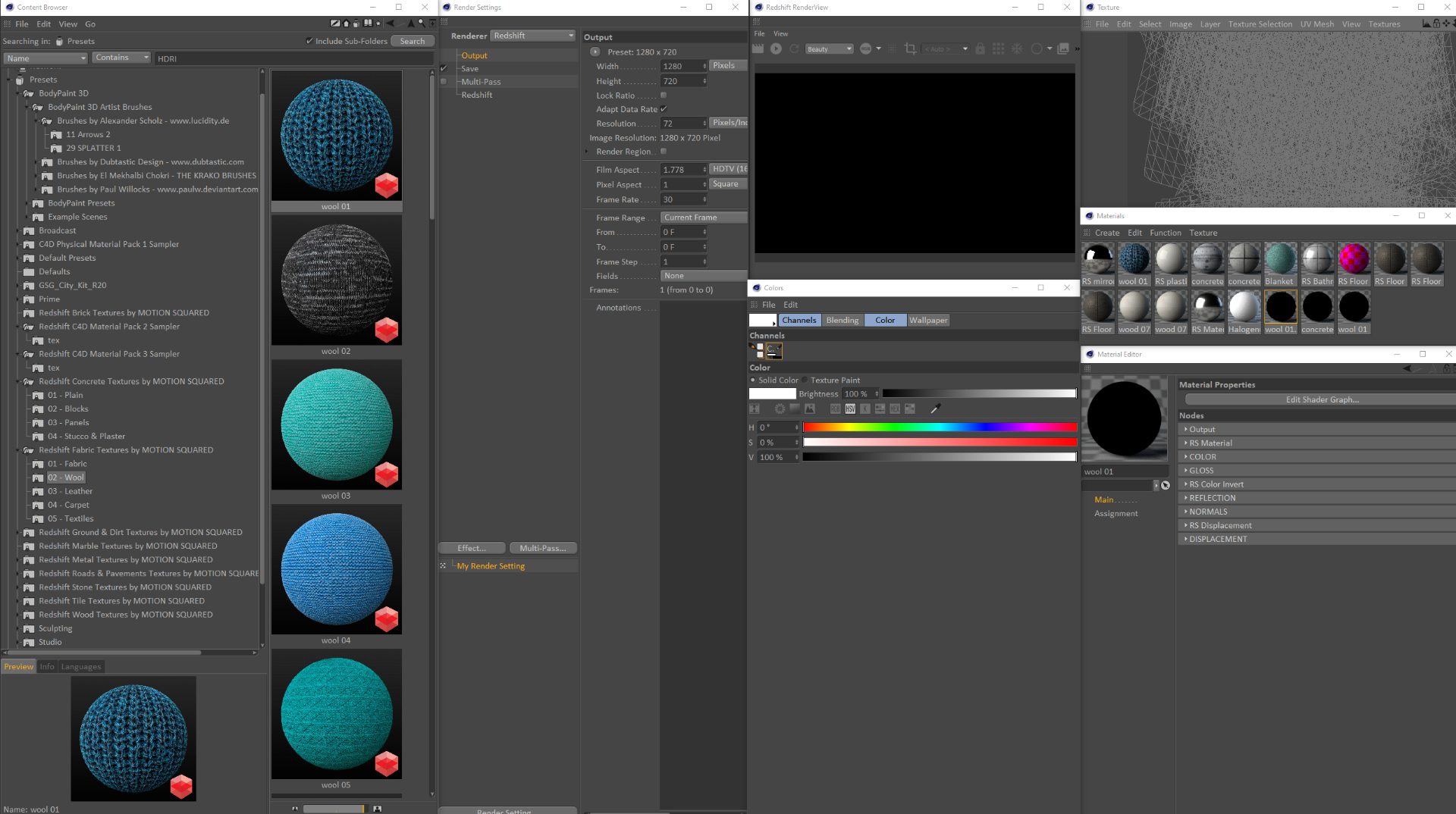Open Create menu in Materials window
The height and width of the screenshot is (814, 1456).
point(1106,233)
